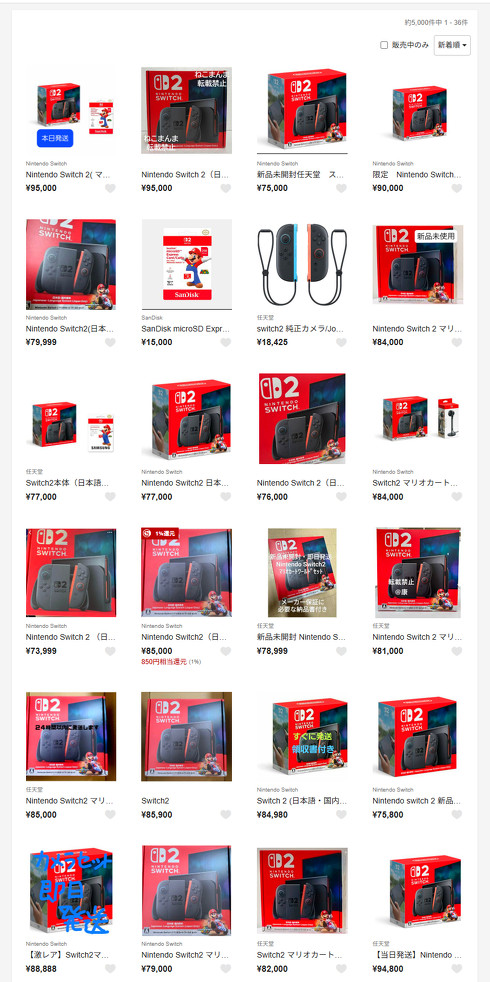Tap heart on ¥94,800 listing
This screenshot has height=982, width=490.
tap(457, 969)
